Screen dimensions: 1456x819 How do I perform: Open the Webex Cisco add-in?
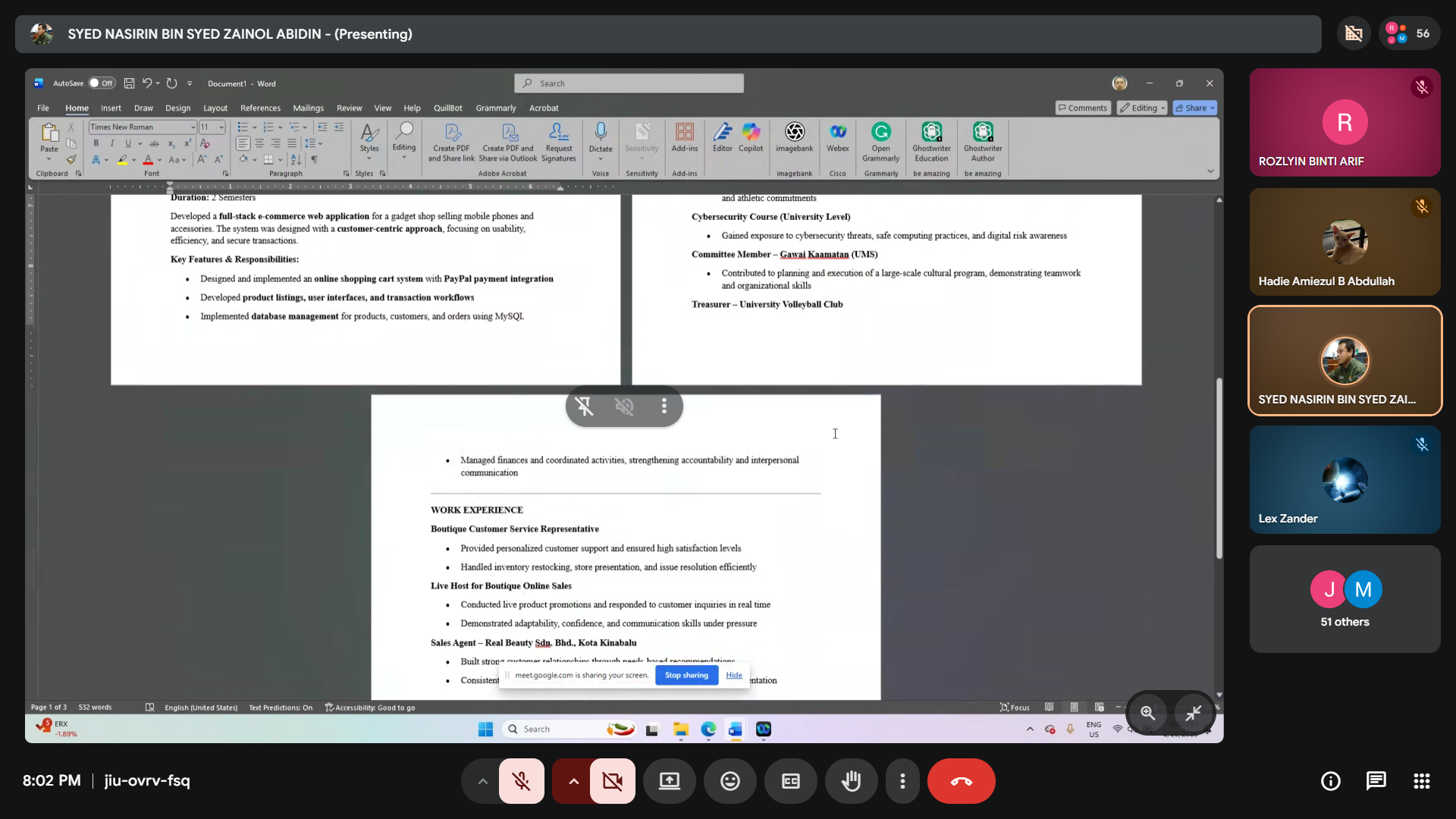tap(838, 137)
